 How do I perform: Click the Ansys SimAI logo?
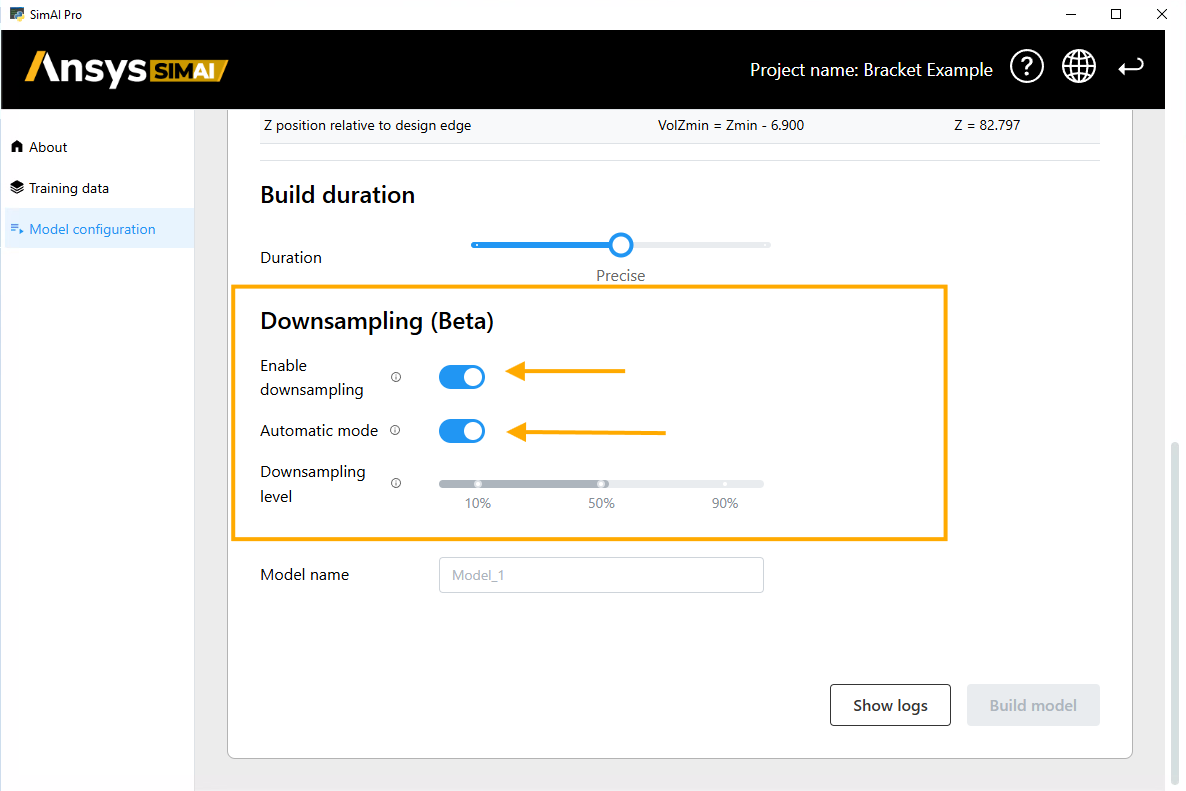tap(127, 69)
